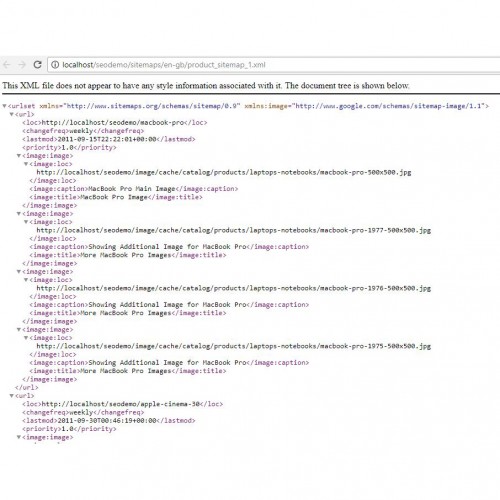500x500 pixels.
Task: Click the MacBook Pro Main Image caption
Action: click(132, 189)
